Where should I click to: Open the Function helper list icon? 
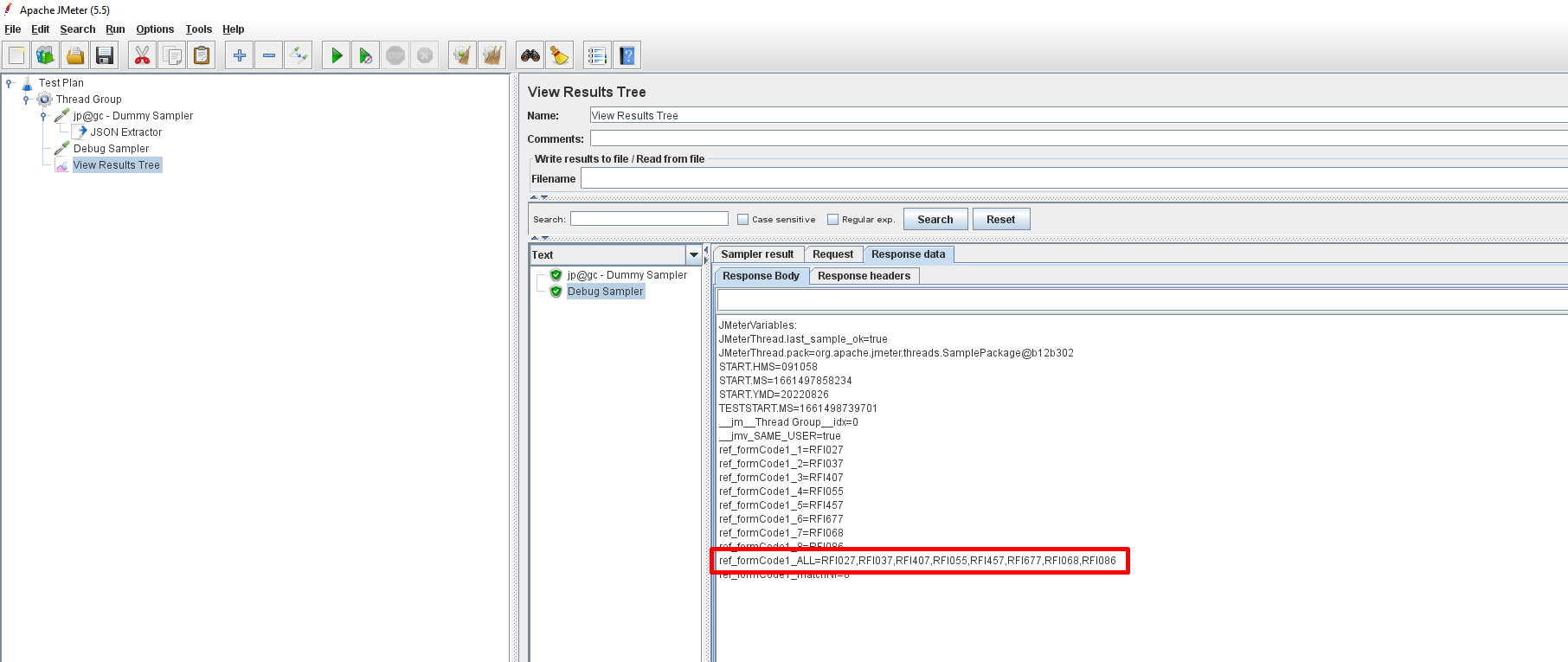pyautogui.click(x=597, y=55)
